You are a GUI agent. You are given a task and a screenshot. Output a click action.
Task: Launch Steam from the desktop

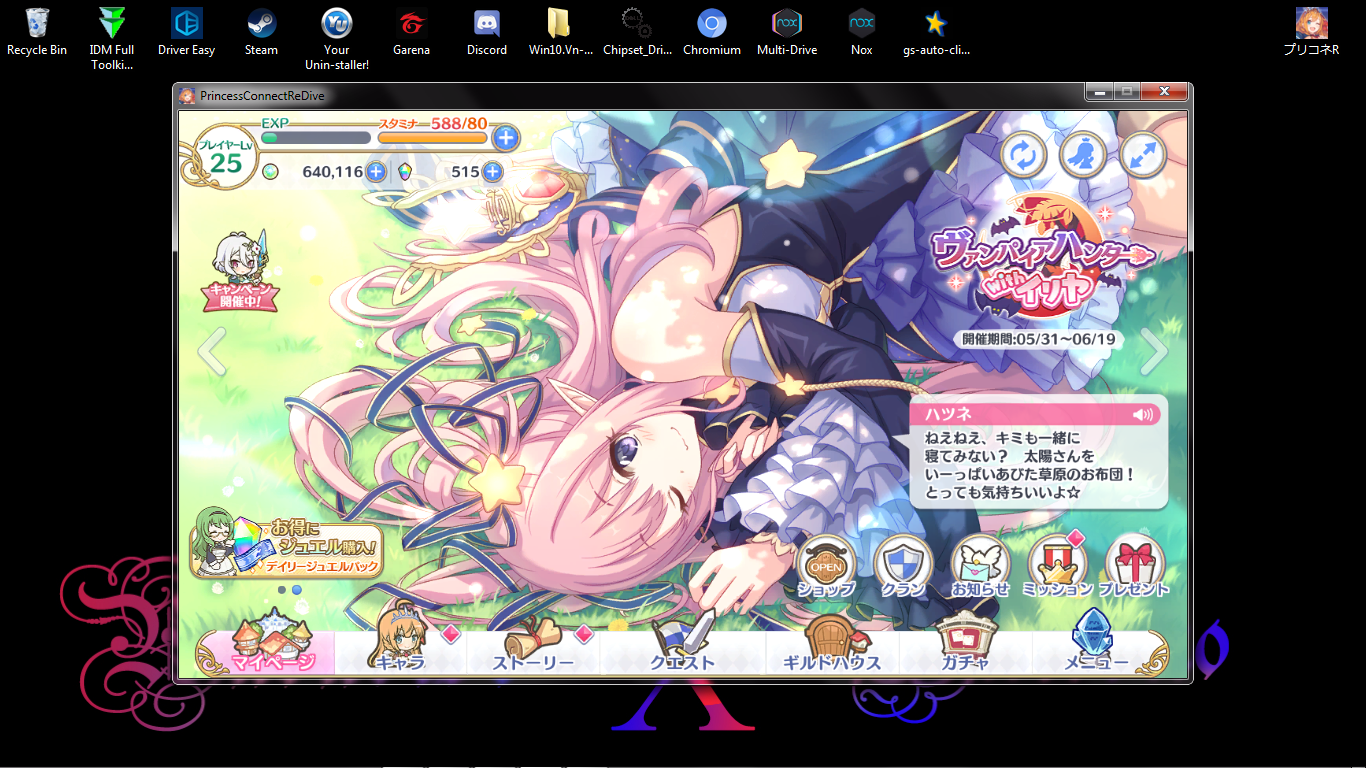(262, 32)
